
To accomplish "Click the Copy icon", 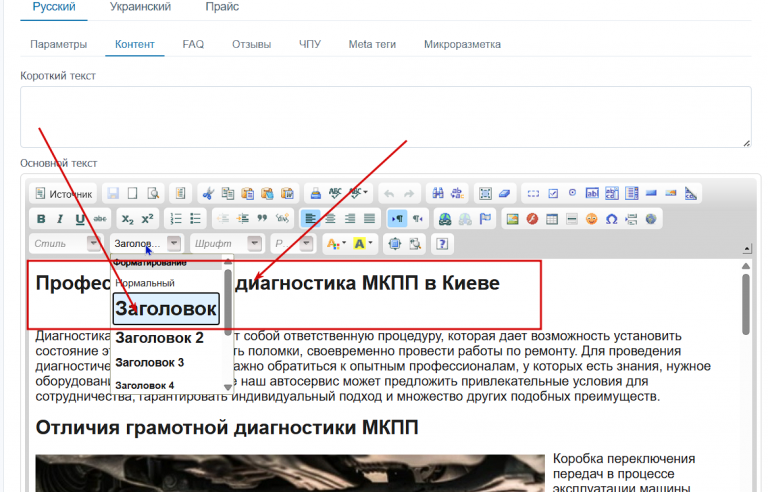I will click(x=228, y=194).
